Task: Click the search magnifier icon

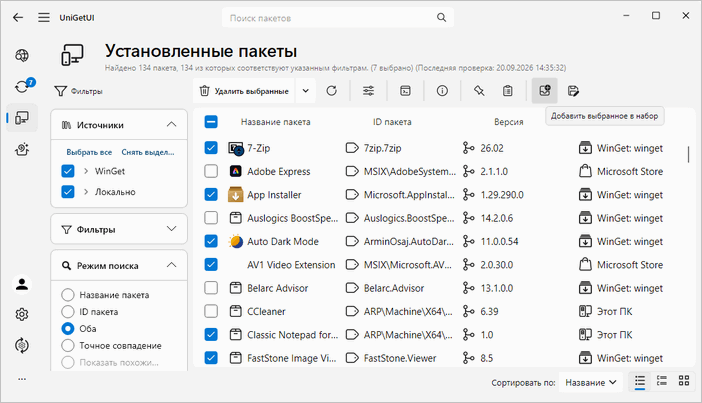Action: 441,17
